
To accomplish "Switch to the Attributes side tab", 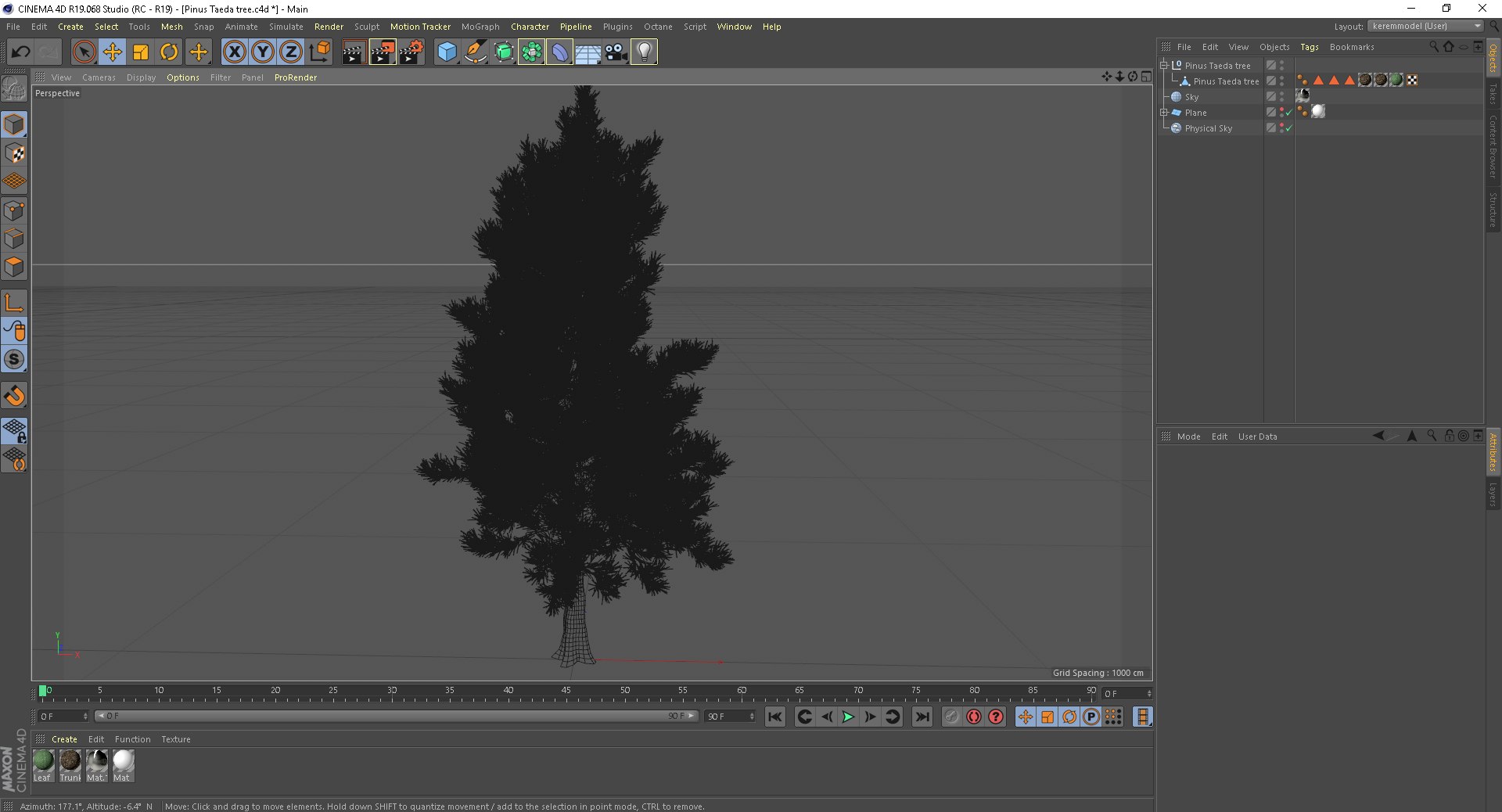I will 1493,451.
